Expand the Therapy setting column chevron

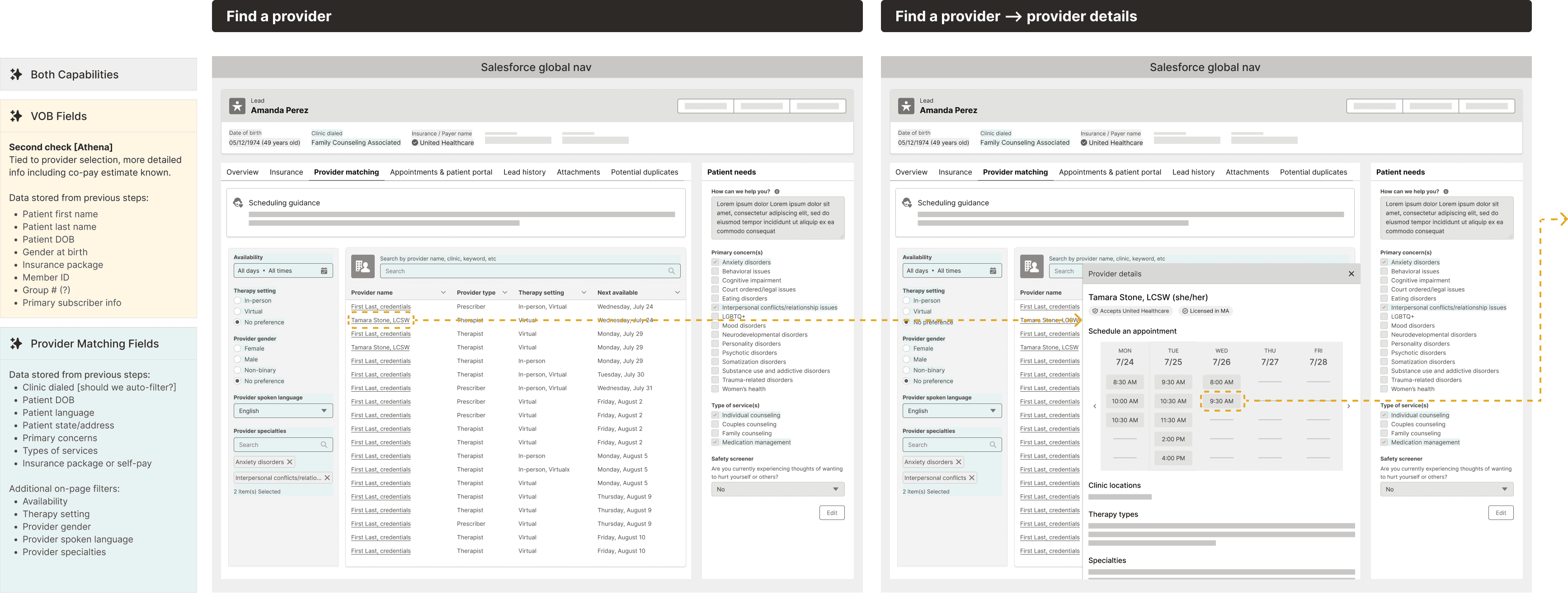point(584,293)
